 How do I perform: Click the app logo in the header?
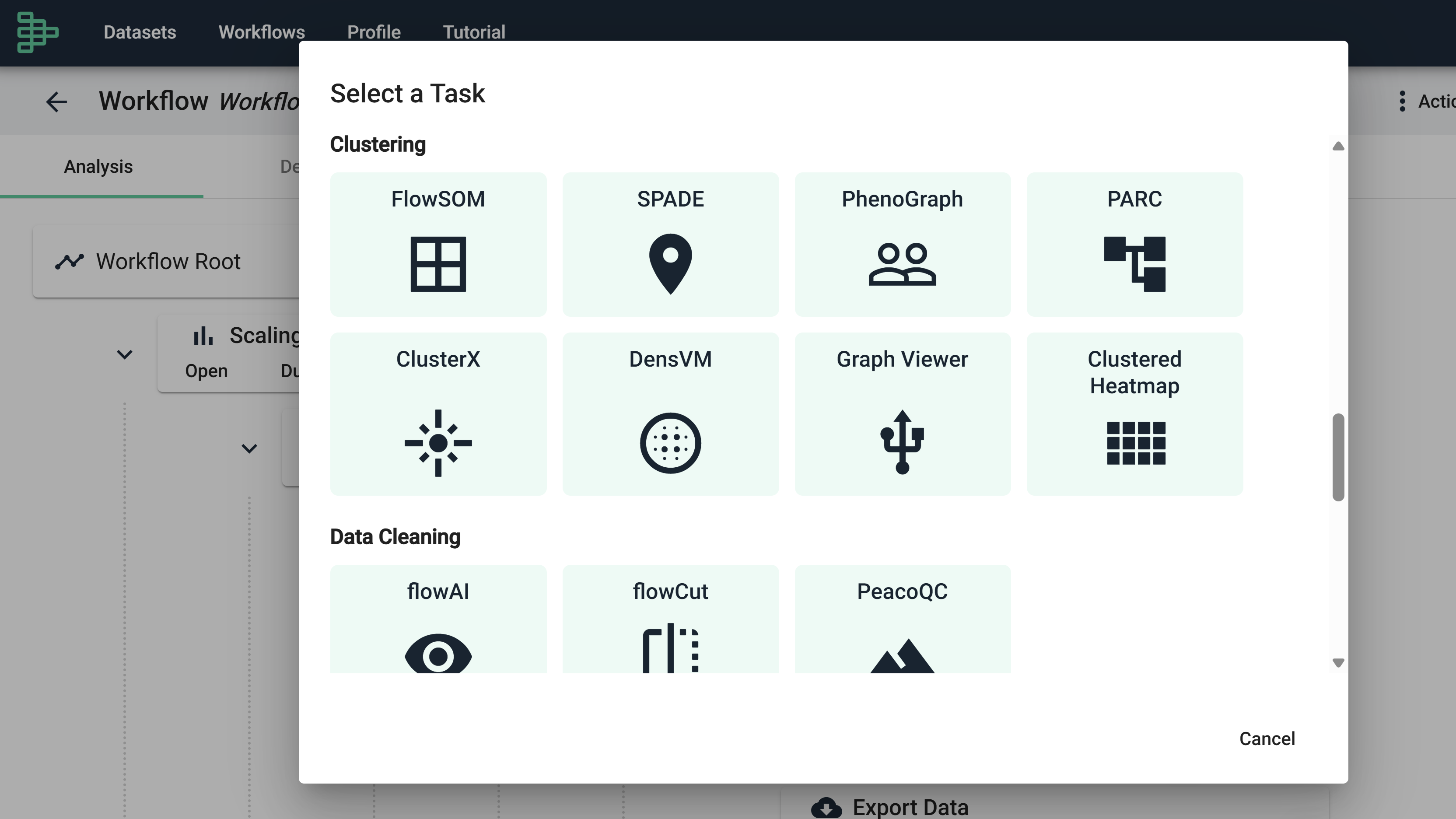(37, 32)
